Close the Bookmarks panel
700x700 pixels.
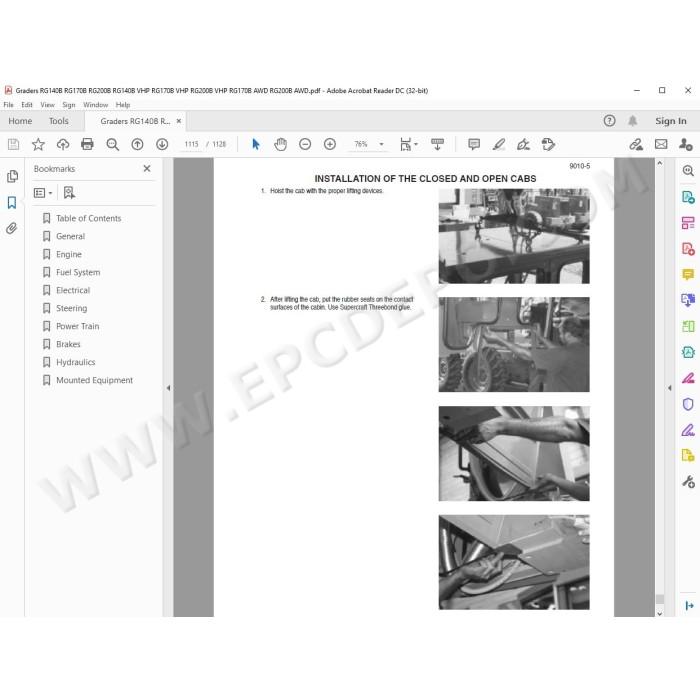tap(147, 169)
